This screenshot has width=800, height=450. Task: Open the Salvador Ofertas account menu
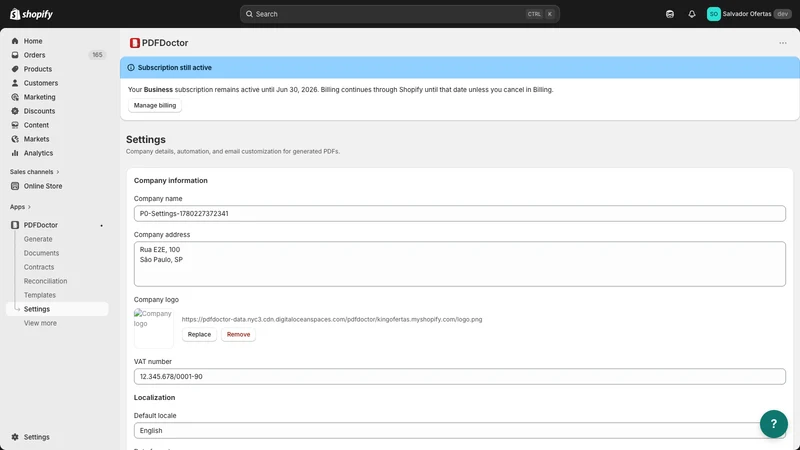coord(748,14)
